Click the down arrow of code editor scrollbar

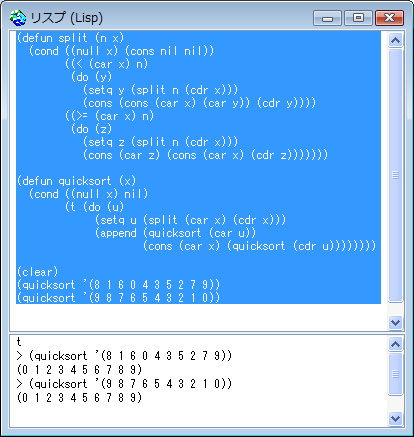pyautogui.click(x=395, y=322)
